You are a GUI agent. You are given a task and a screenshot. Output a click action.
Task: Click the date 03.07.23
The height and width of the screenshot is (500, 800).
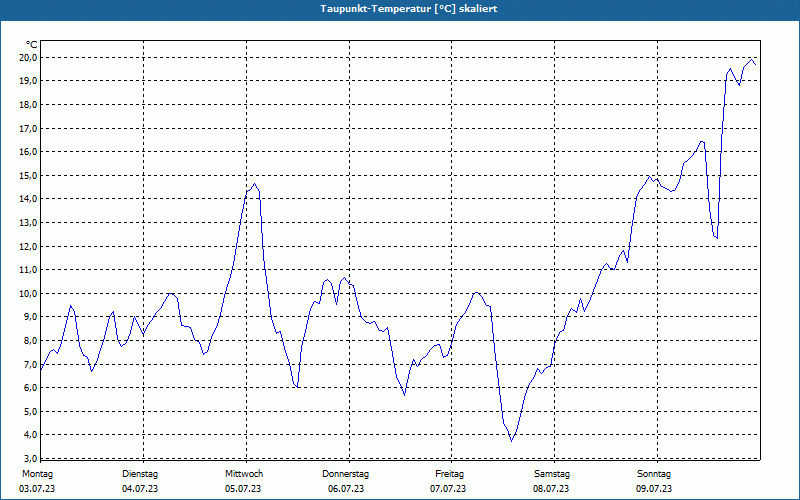37,489
